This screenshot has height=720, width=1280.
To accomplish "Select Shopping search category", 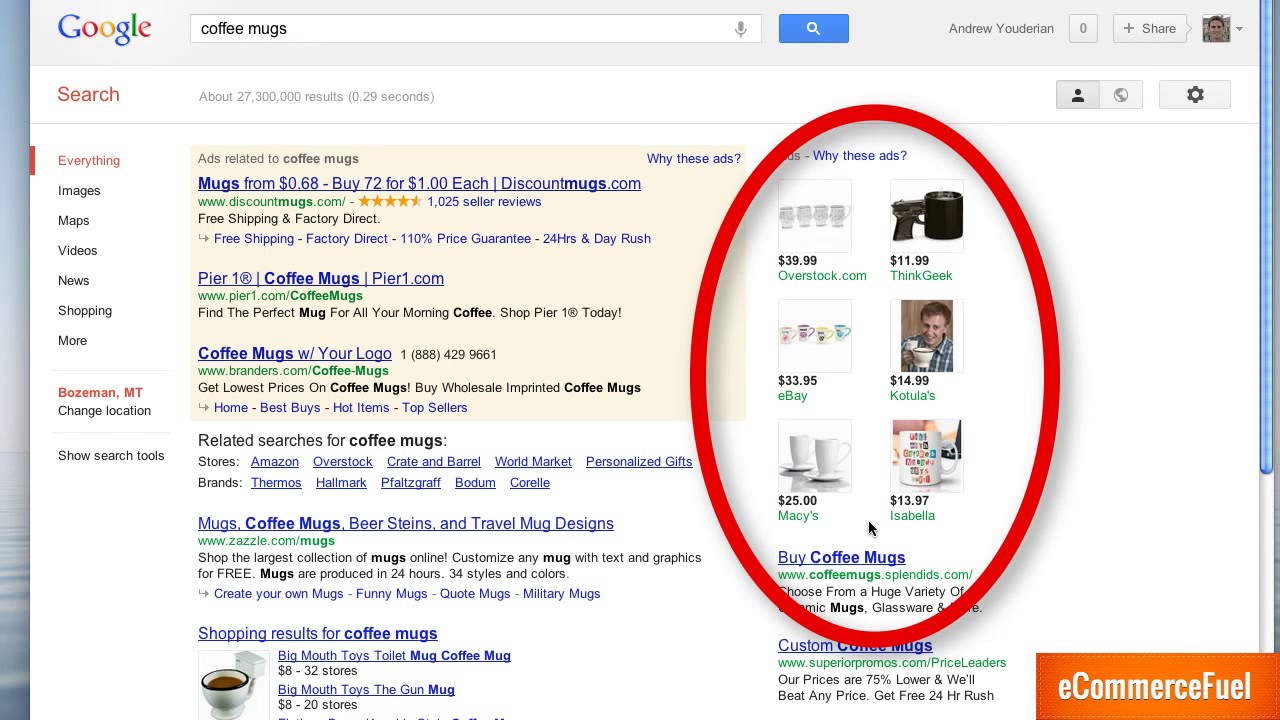I will pos(85,310).
